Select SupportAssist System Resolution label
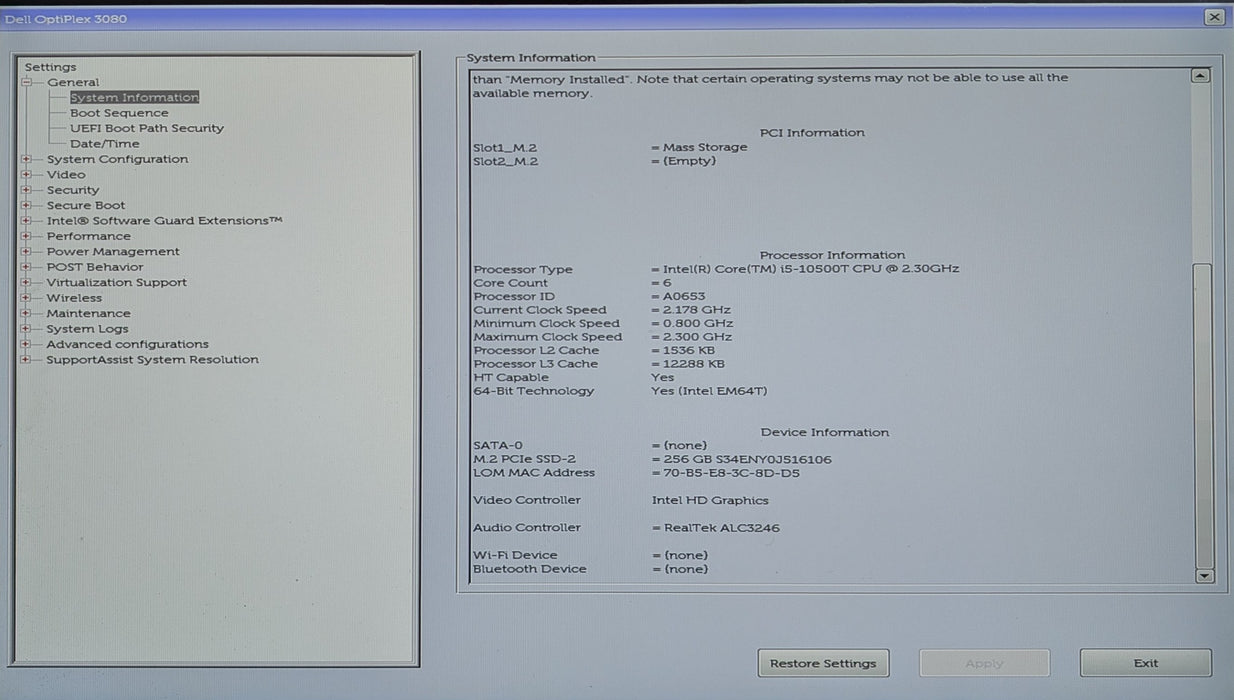Image resolution: width=1234 pixels, height=700 pixels. point(152,359)
